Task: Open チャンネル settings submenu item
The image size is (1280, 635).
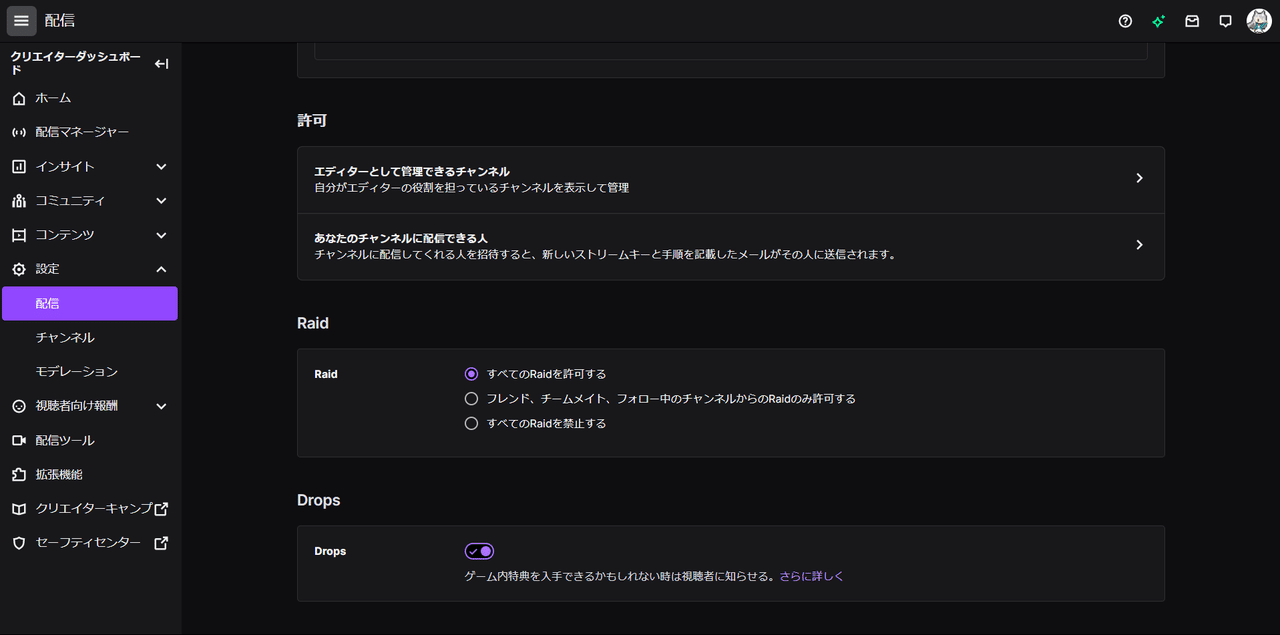Action: (x=65, y=337)
